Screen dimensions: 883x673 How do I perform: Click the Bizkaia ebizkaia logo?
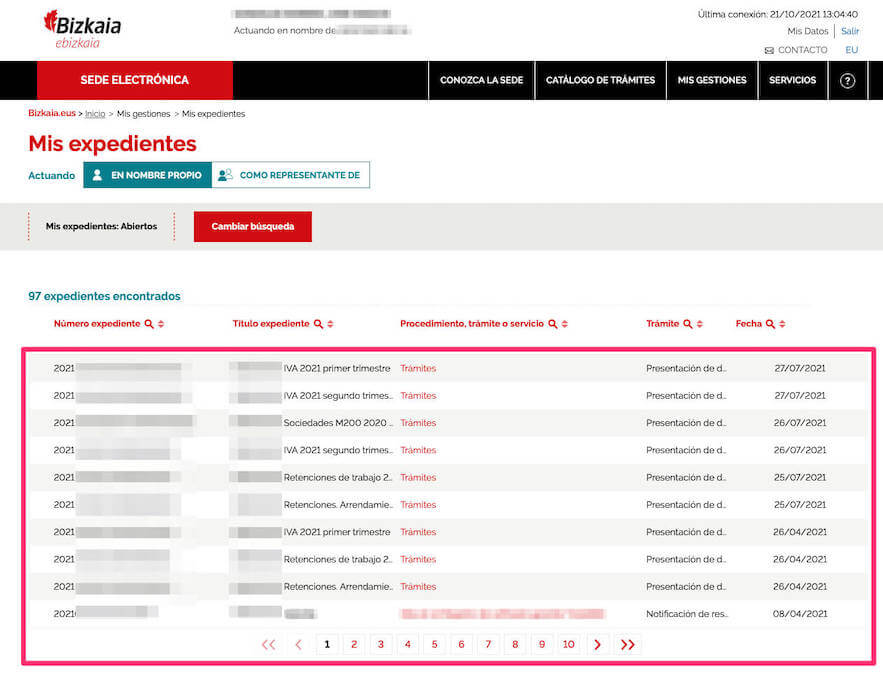83,29
